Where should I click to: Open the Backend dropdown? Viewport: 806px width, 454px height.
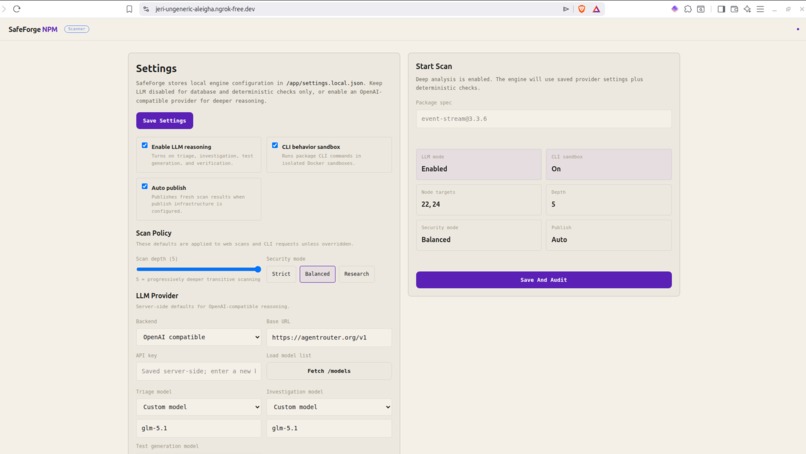(x=198, y=337)
